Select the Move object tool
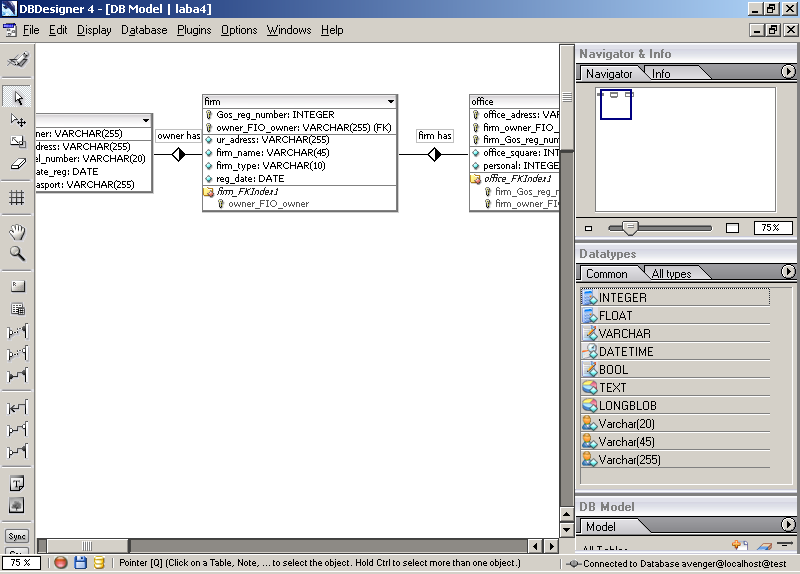 pos(18,120)
